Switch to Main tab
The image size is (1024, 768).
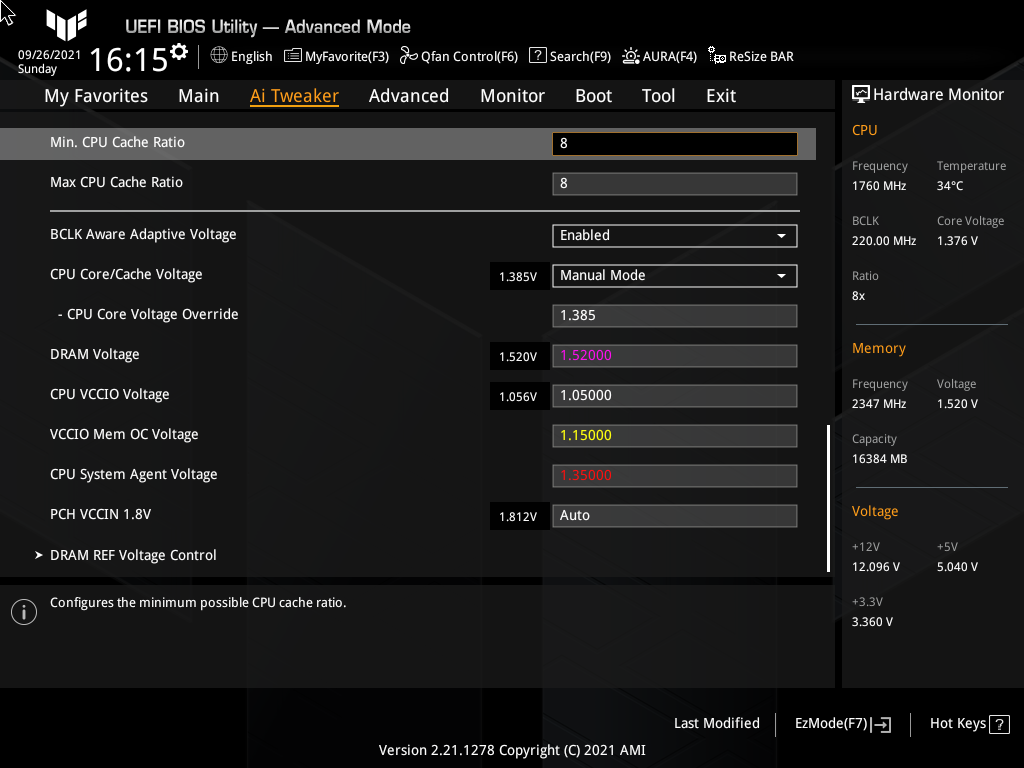(199, 96)
